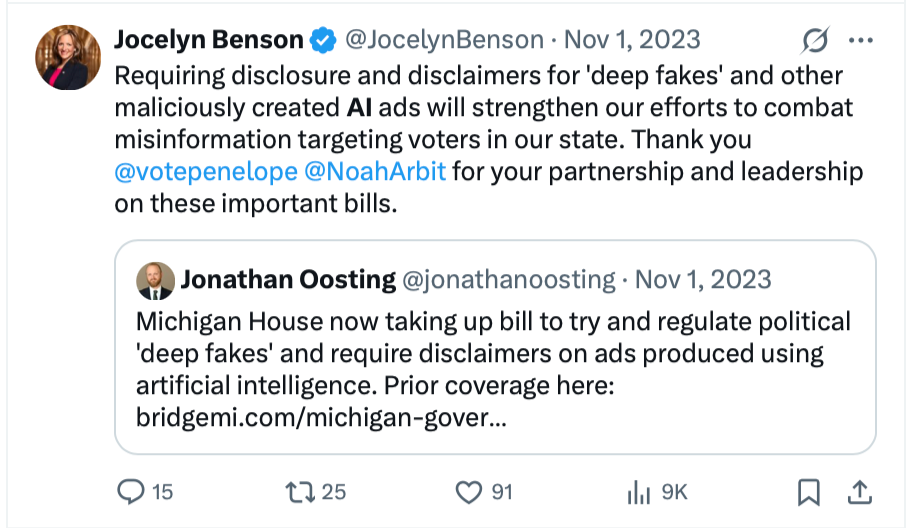Open the Grok circle-slash icon
Image resolution: width=906 pixels, height=528 pixels.
pyautogui.click(x=815, y=41)
